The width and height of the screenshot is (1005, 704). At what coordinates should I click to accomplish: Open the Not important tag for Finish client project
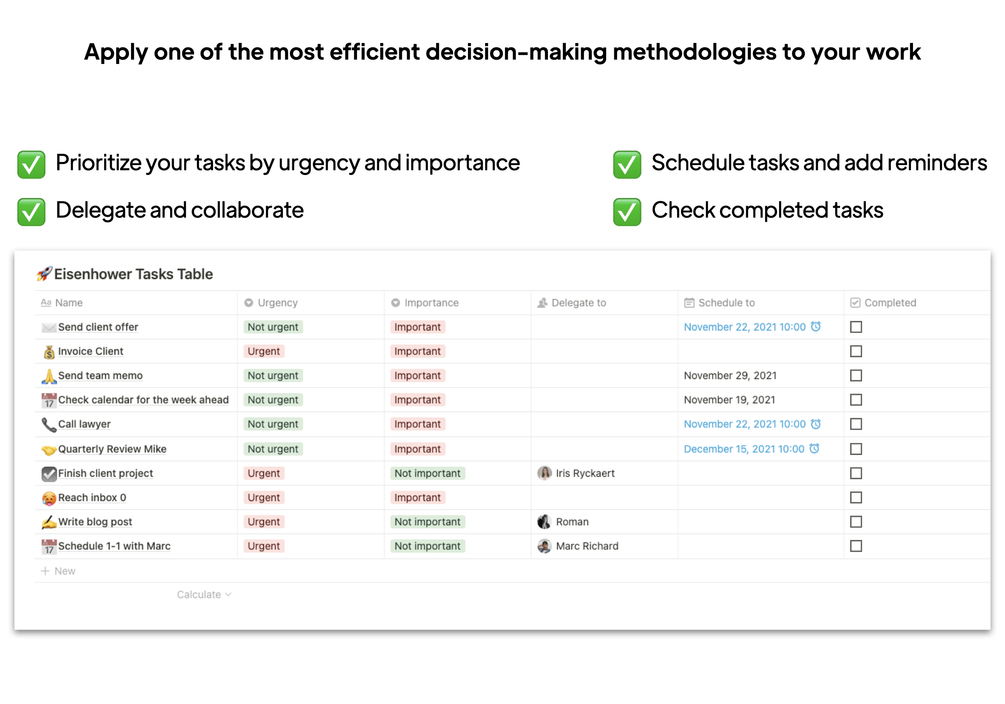click(428, 473)
